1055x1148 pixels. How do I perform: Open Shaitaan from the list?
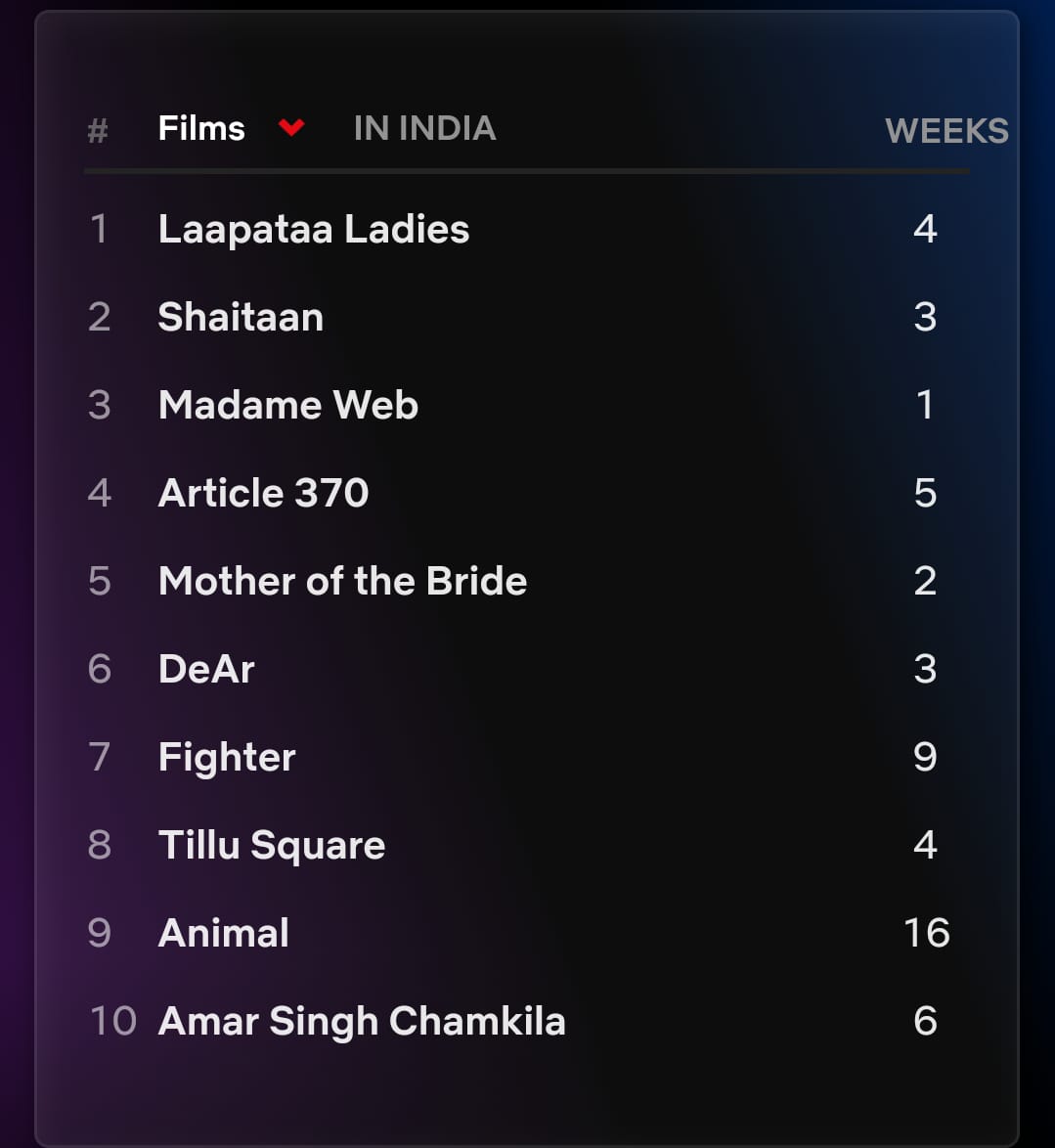click(241, 317)
